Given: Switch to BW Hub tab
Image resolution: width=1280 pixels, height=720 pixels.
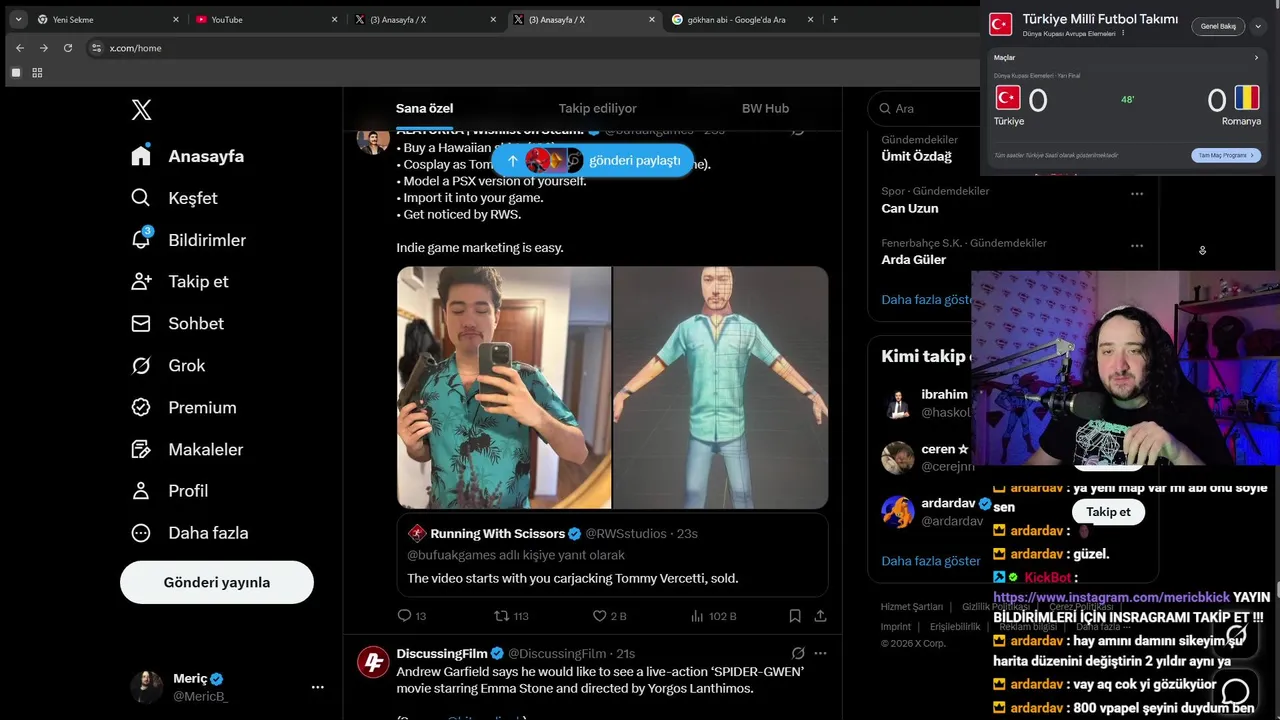Looking at the screenshot, I should tap(765, 108).
